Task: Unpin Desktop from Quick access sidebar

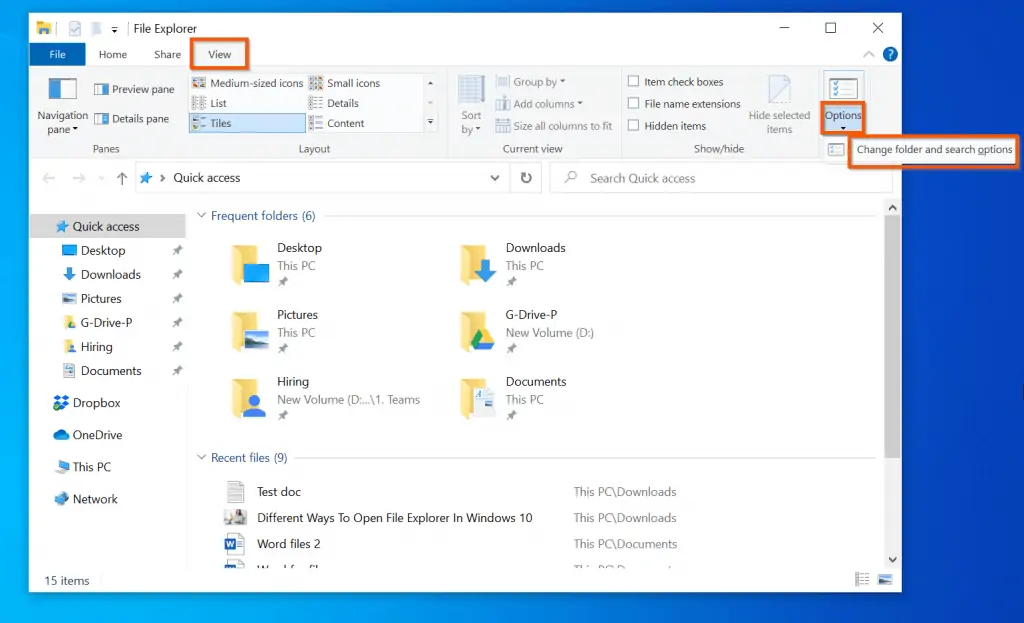Action: pos(177,250)
